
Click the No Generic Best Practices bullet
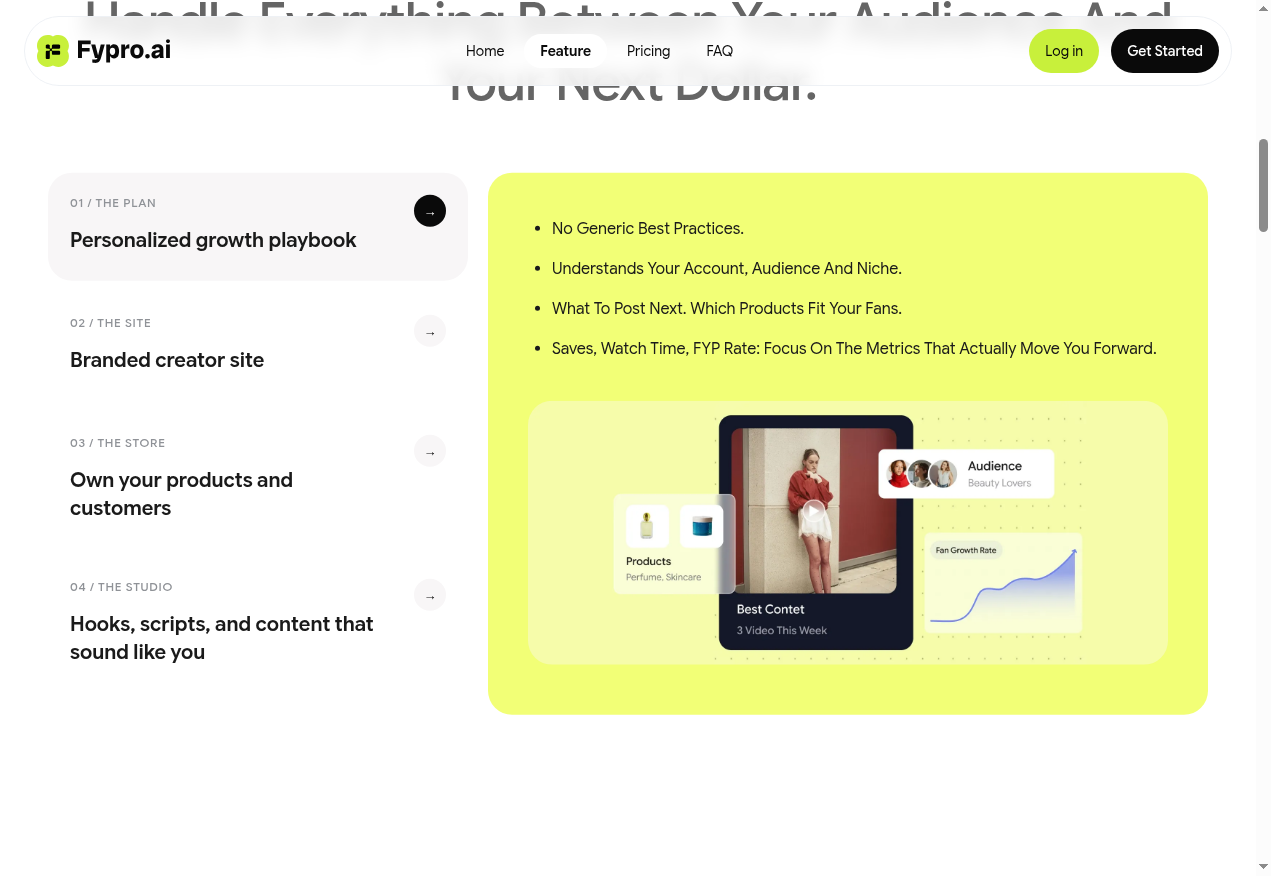[648, 228]
